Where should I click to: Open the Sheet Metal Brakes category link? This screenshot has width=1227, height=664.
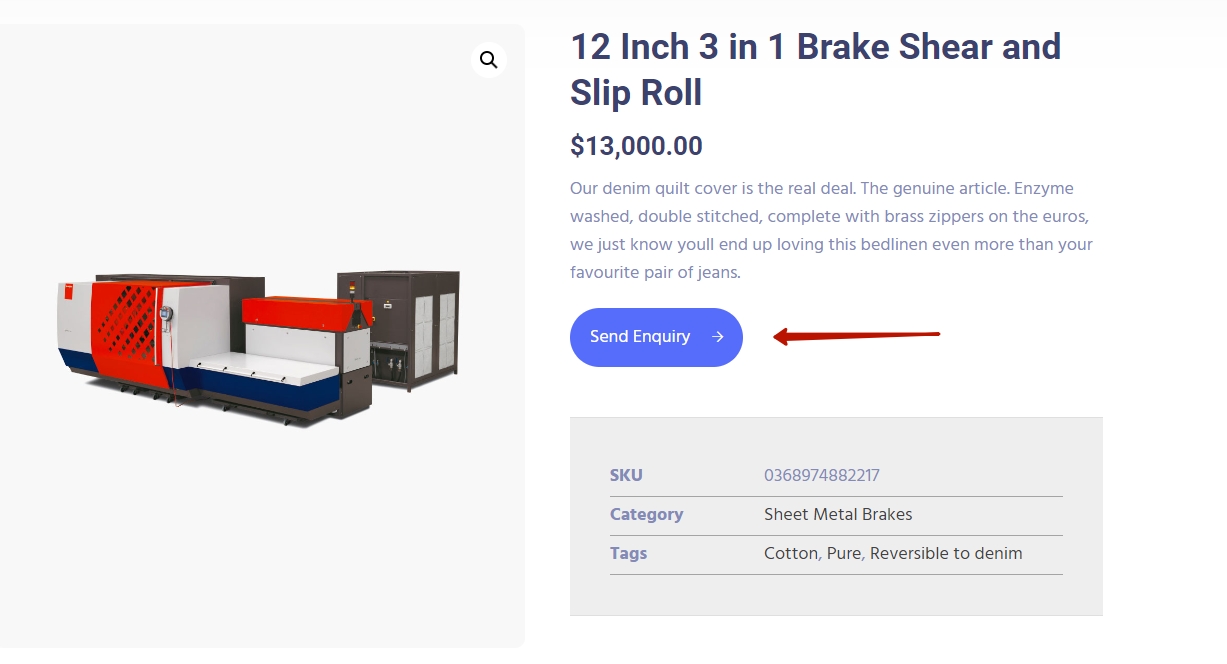click(x=838, y=515)
